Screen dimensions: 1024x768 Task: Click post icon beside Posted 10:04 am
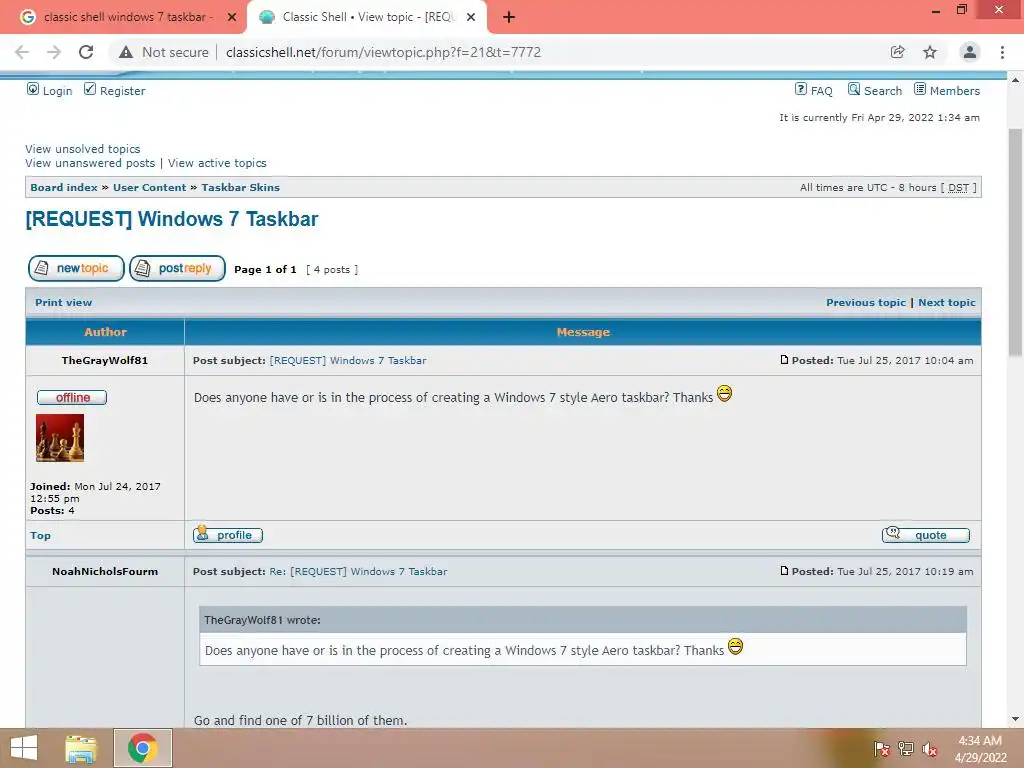pyautogui.click(x=784, y=360)
